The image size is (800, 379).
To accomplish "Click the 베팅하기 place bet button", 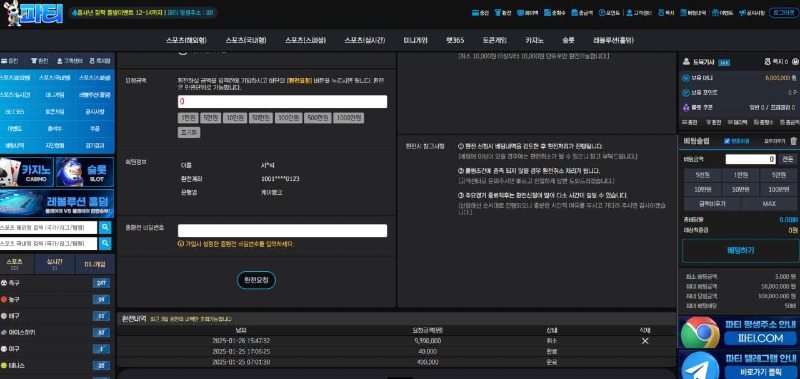I will click(740, 250).
